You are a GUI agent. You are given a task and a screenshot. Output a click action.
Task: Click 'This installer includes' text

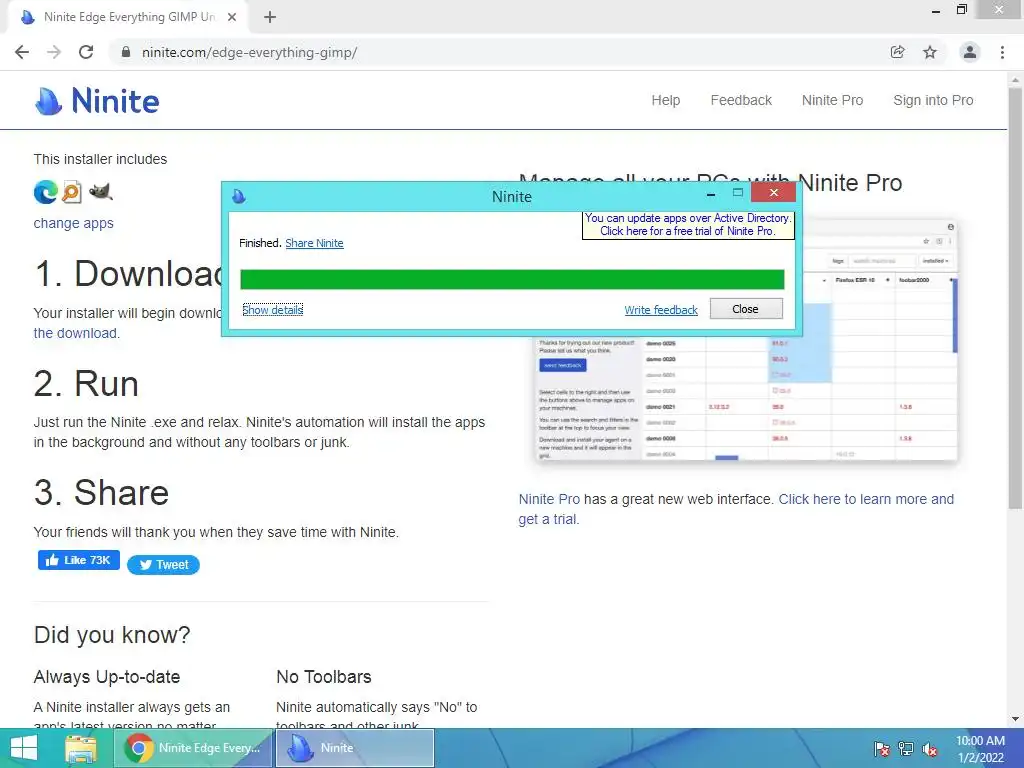[x=100, y=159]
